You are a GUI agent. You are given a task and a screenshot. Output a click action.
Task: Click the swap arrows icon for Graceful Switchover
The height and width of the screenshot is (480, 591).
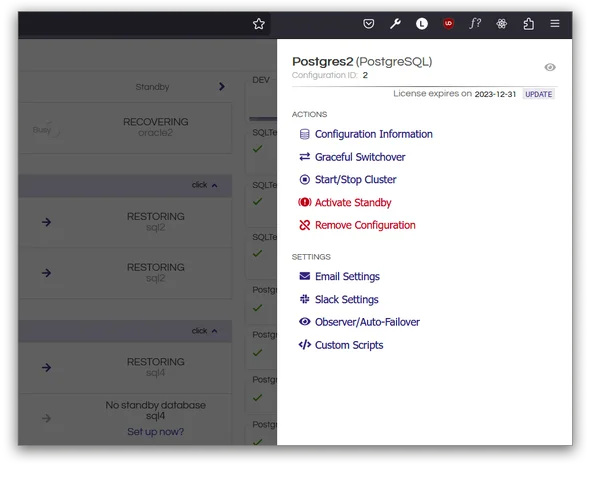305,156
